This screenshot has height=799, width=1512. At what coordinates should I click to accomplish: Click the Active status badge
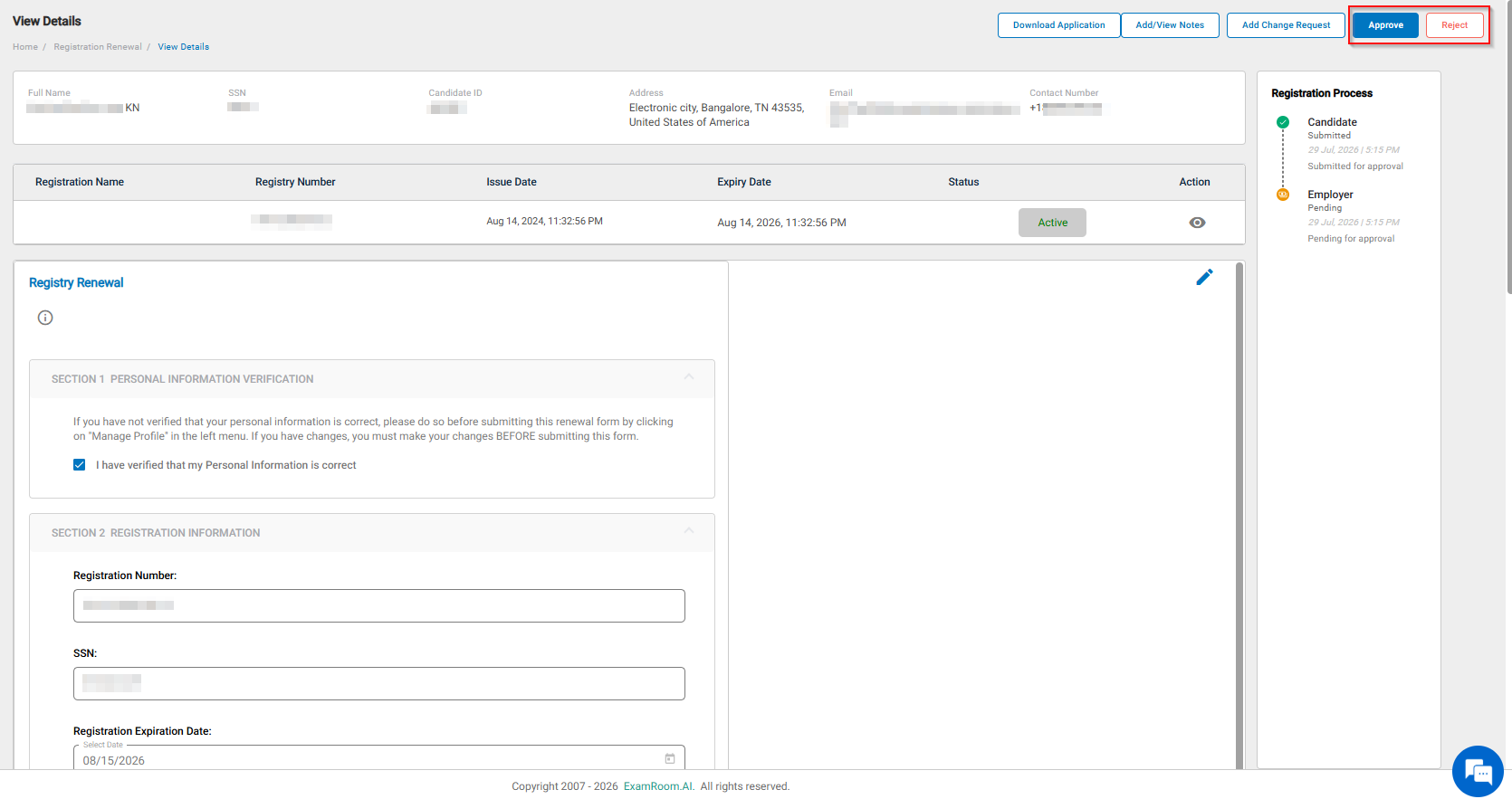[x=1052, y=223]
